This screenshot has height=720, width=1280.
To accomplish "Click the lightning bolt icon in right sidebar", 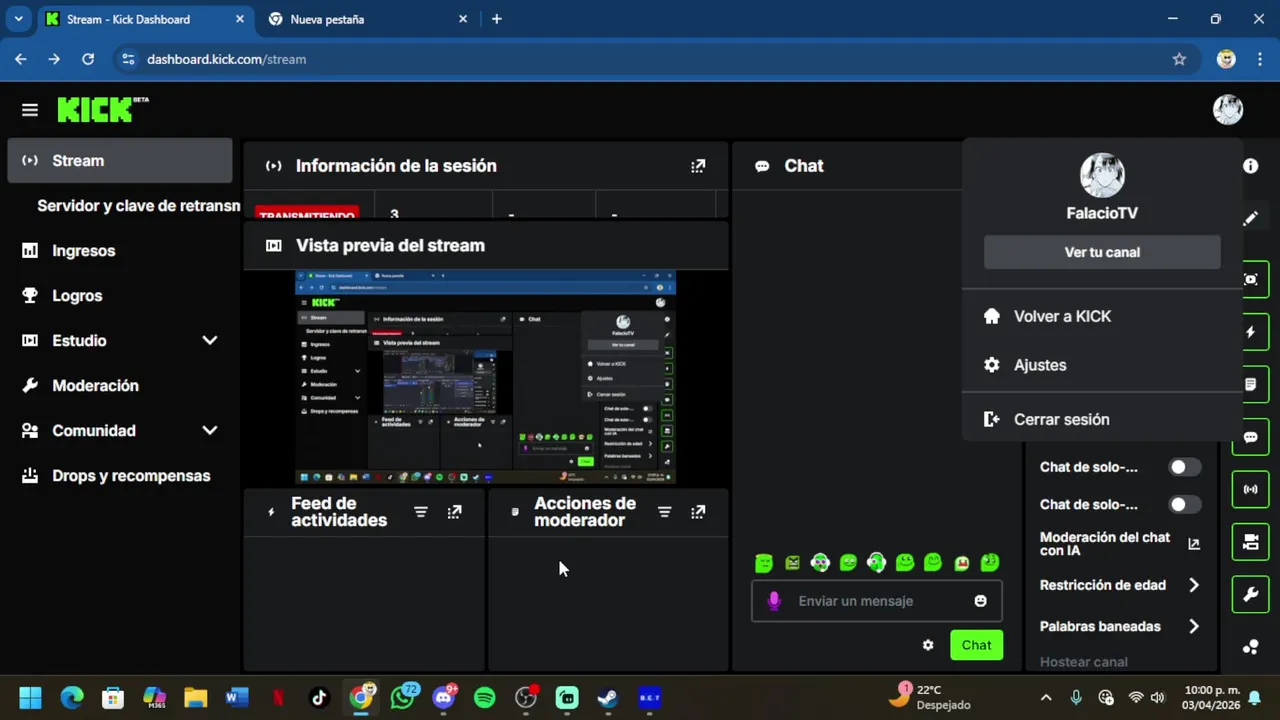I will [1251, 332].
